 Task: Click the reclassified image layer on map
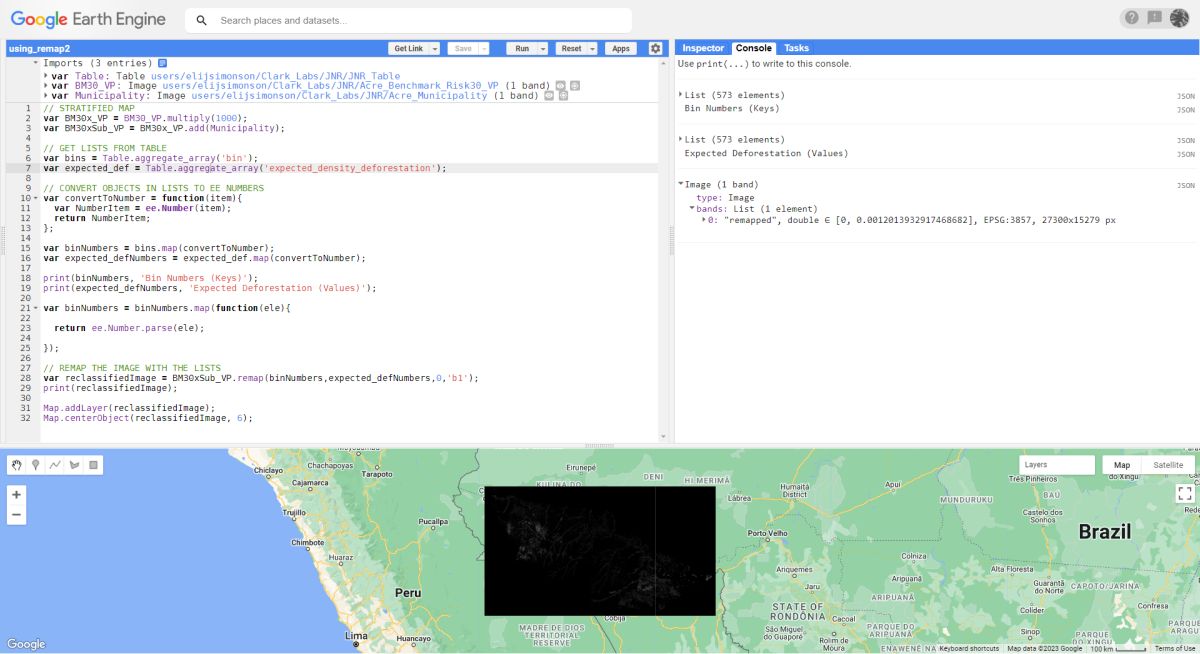coord(600,550)
